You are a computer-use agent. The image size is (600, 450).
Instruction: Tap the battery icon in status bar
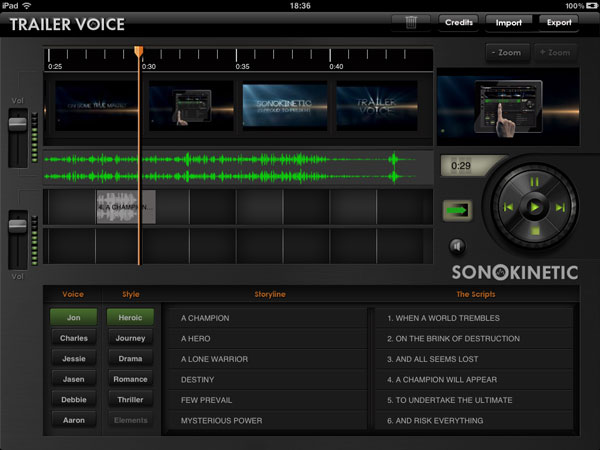[x=592, y=5]
